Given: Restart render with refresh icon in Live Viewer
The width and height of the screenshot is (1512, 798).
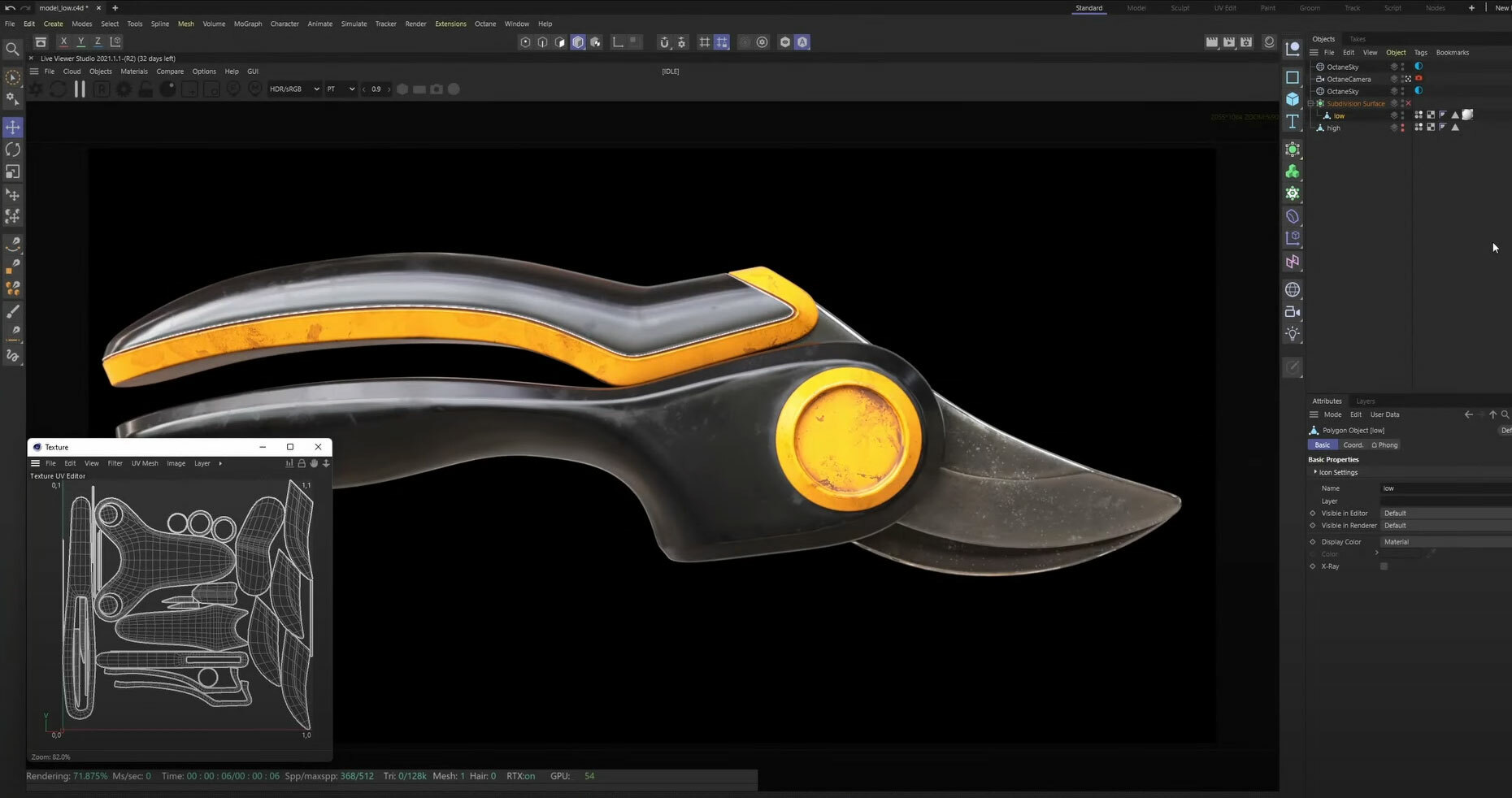Looking at the screenshot, I should point(58,89).
